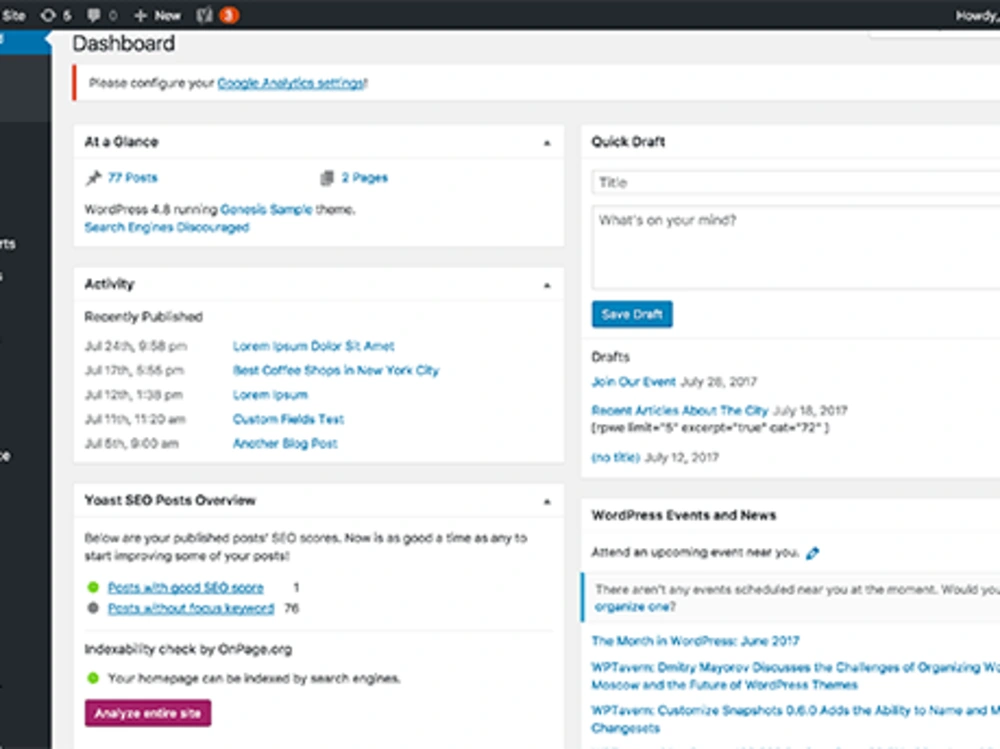The width and height of the screenshot is (1000, 749).
Task: Click the Save Draft button
Action: click(x=631, y=313)
